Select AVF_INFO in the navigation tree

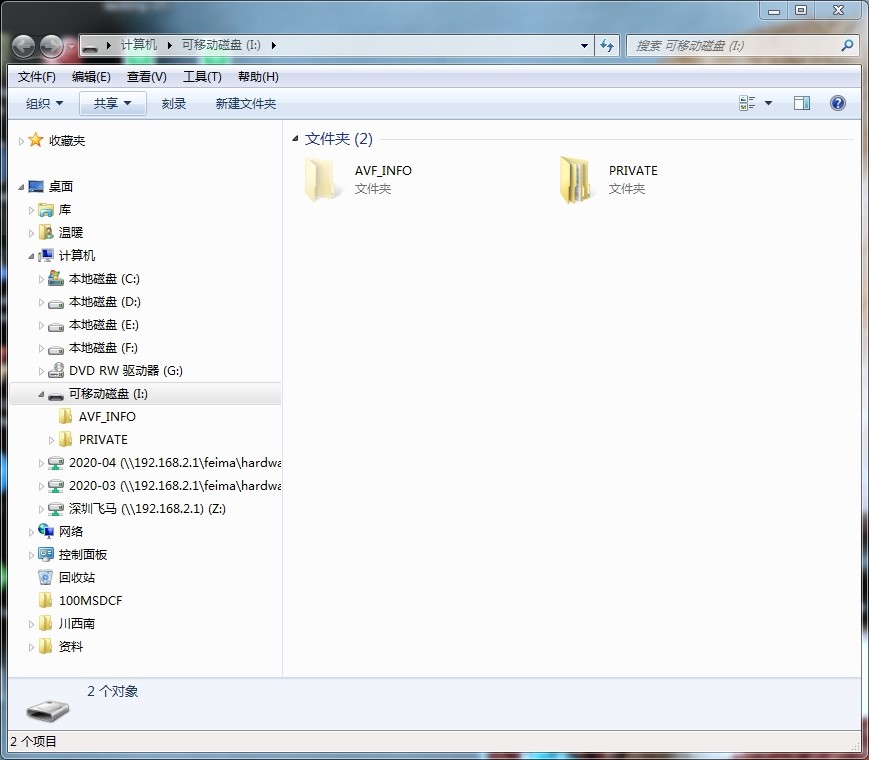pyautogui.click(x=107, y=416)
